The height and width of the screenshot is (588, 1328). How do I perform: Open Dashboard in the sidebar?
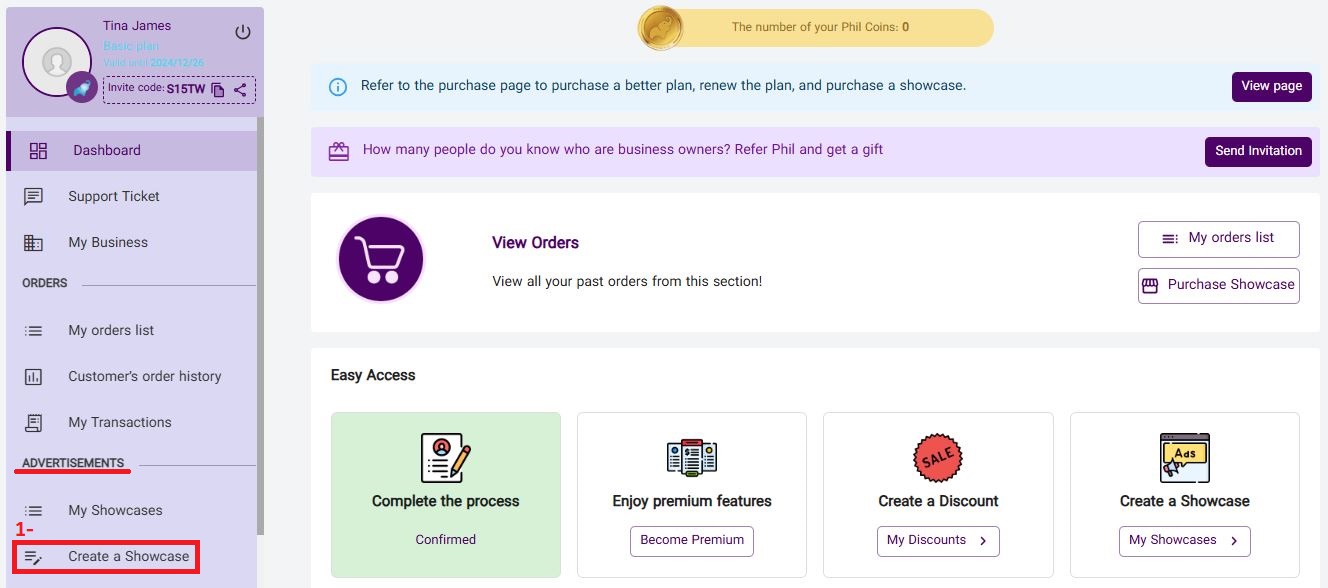pos(106,151)
